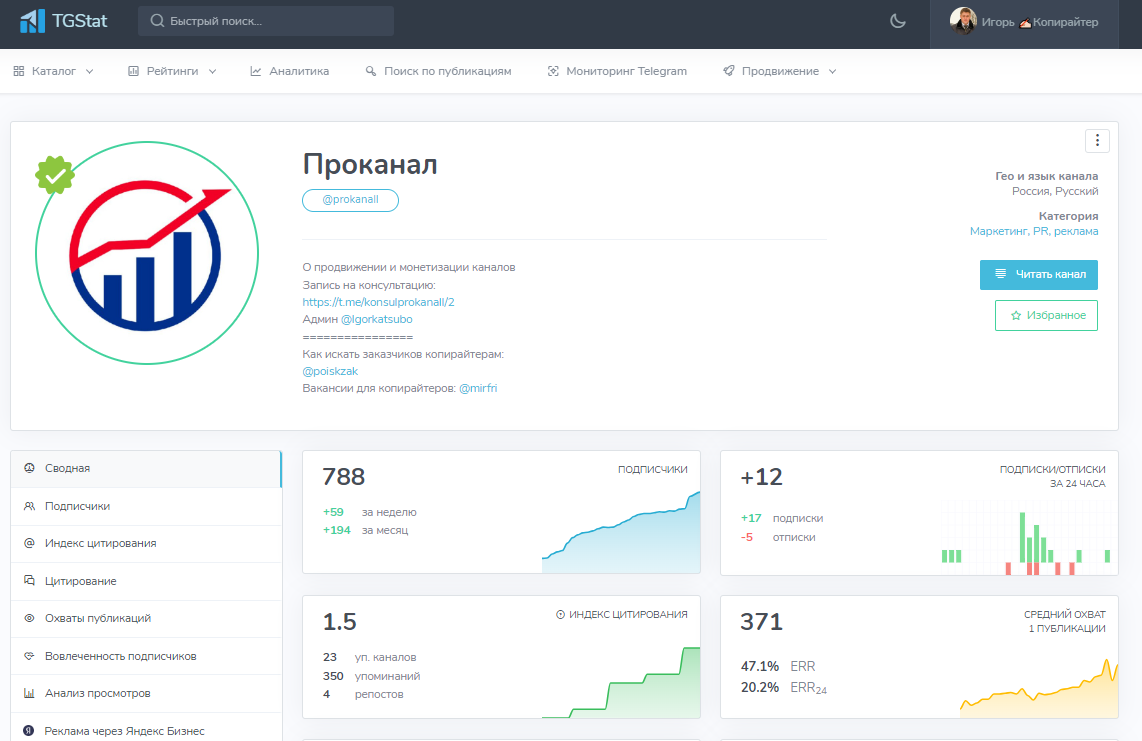
Task: Select Вовлеченность подписчиков sidebar tab
Action: coord(146,656)
